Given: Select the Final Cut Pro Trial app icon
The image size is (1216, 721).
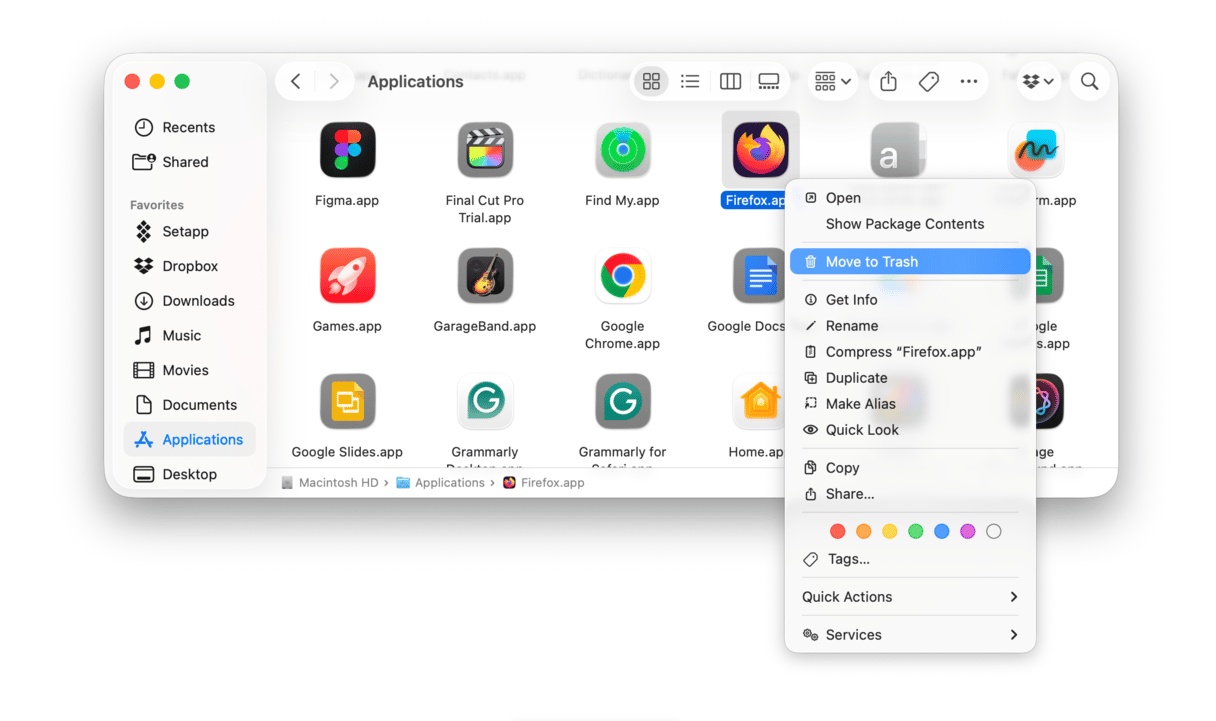Looking at the screenshot, I should [x=485, y=150].
